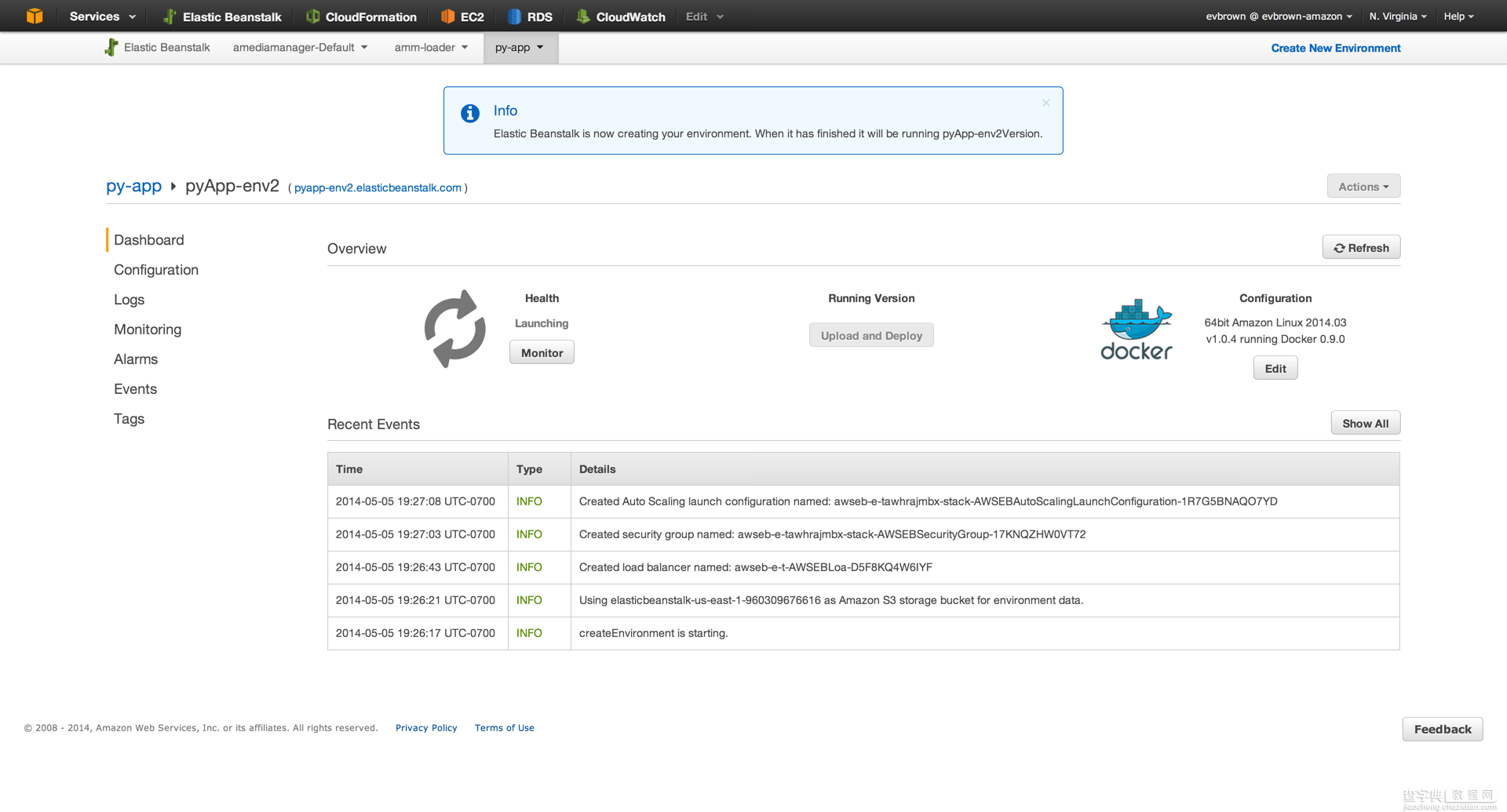Click the Refresh button in Overview
The width and height of the screenshot is (1507, 812).
(1361, 247)
